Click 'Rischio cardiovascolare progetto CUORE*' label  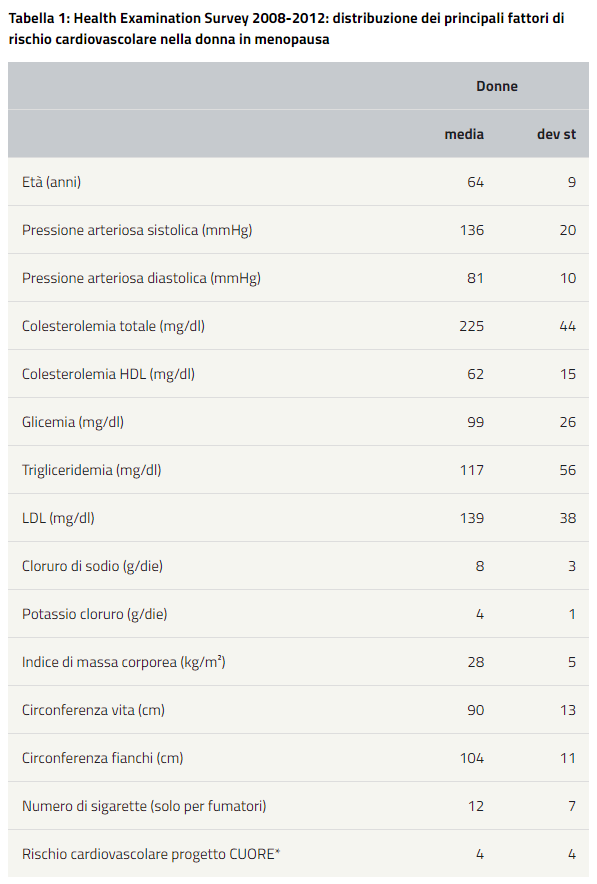(151, 854)
